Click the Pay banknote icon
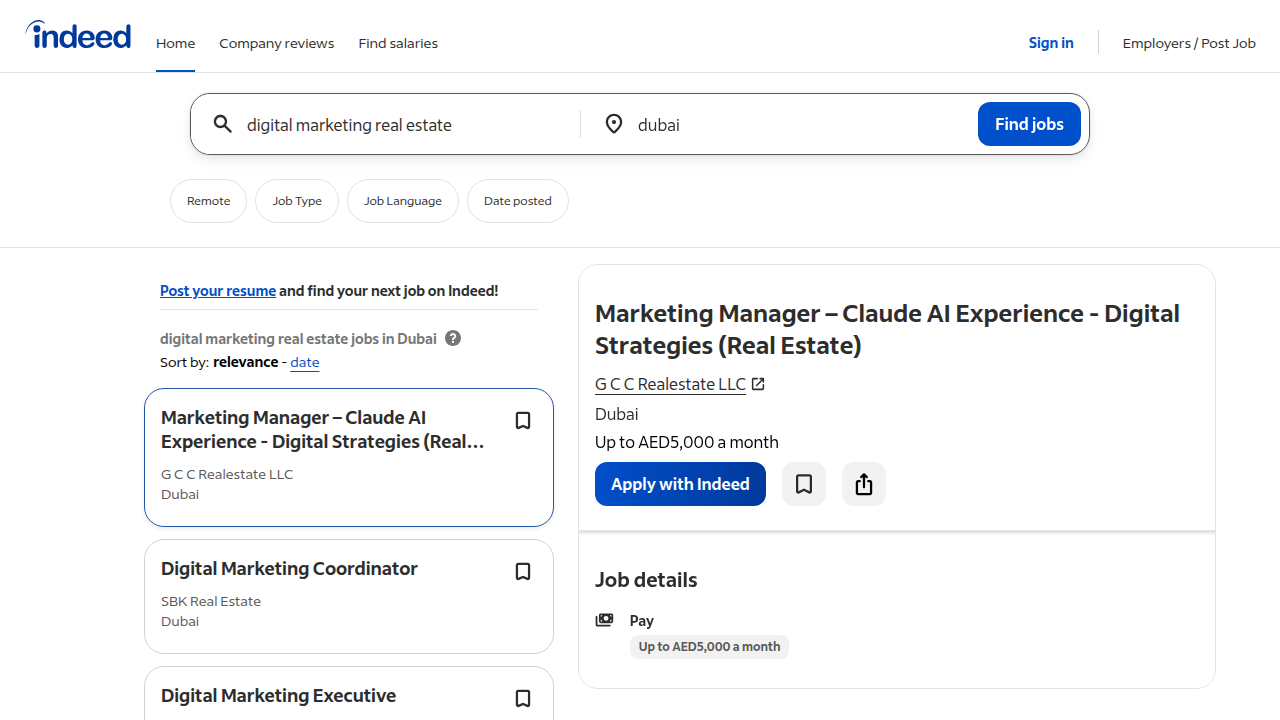1280x720 pixels. click(x=604, y=620)
